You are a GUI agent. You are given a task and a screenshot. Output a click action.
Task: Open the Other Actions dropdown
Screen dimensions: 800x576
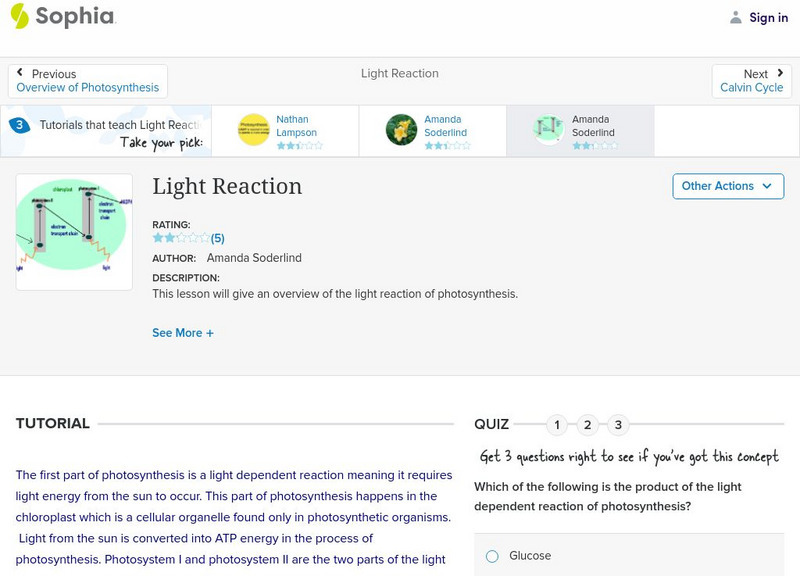(727, 186)
